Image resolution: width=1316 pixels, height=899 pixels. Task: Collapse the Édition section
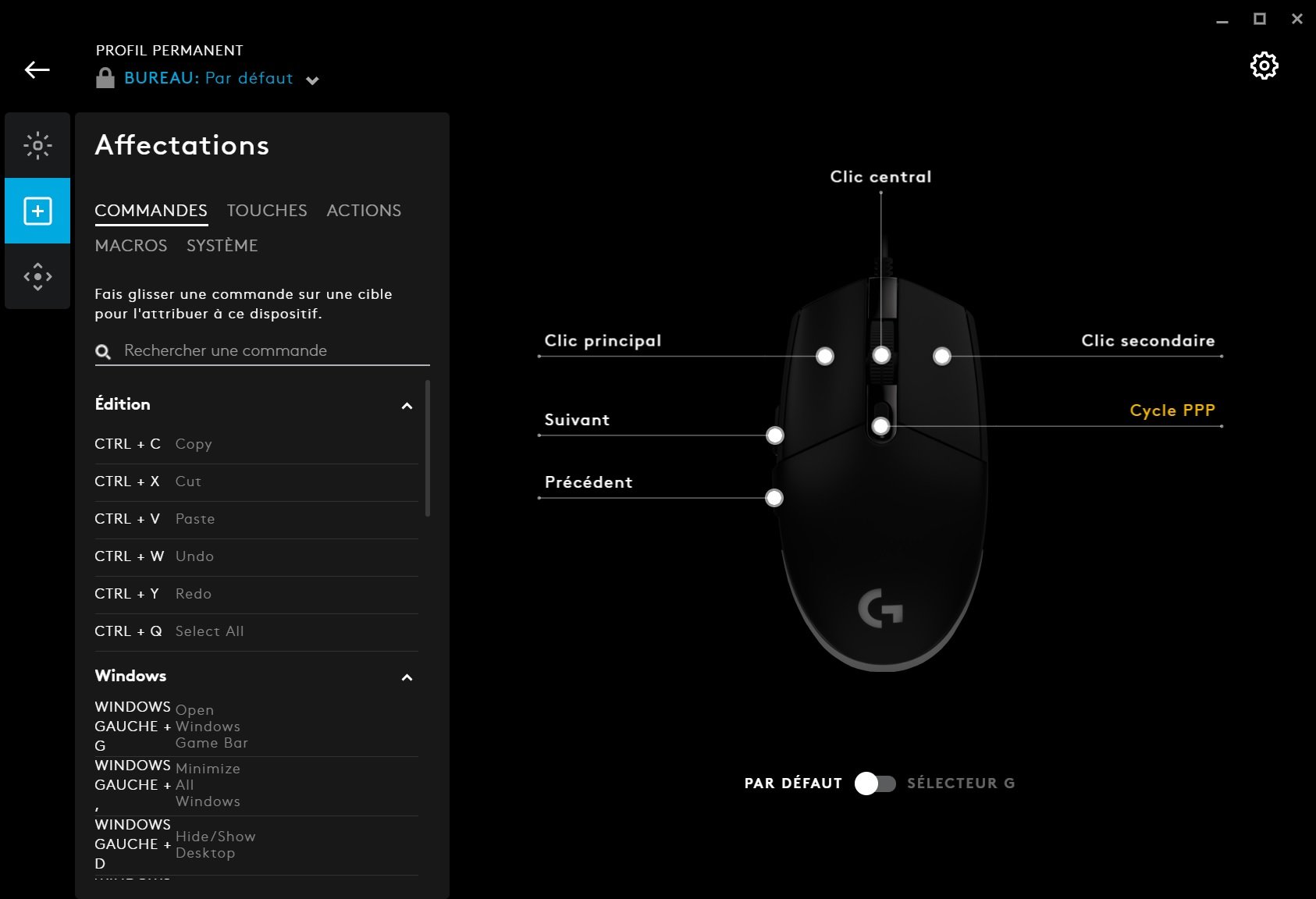tap(407, 406)
